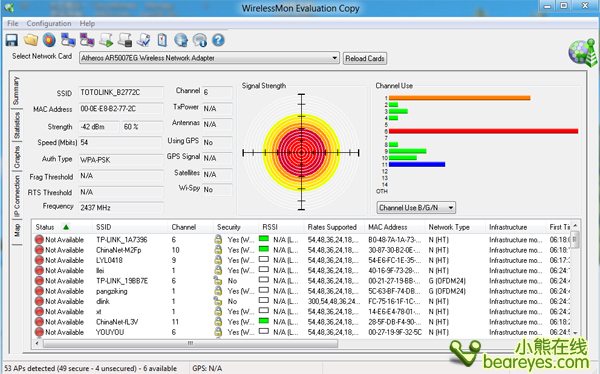
Task: Click the AP list vertical scrollbar up arrow
Action: pyautogui.click(x=575, y=226)
